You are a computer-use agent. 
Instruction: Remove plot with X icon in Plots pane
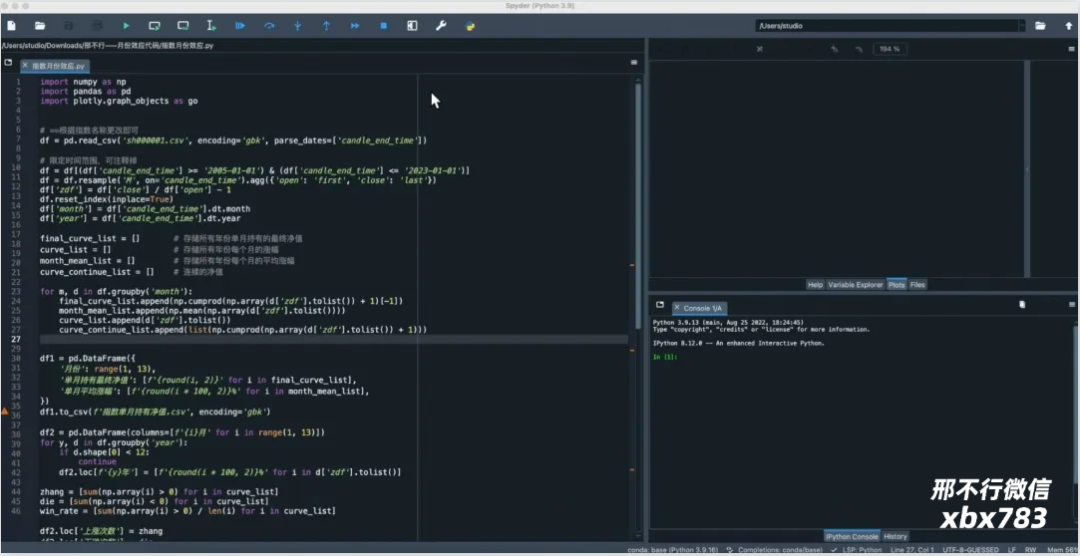pos(760,49)
